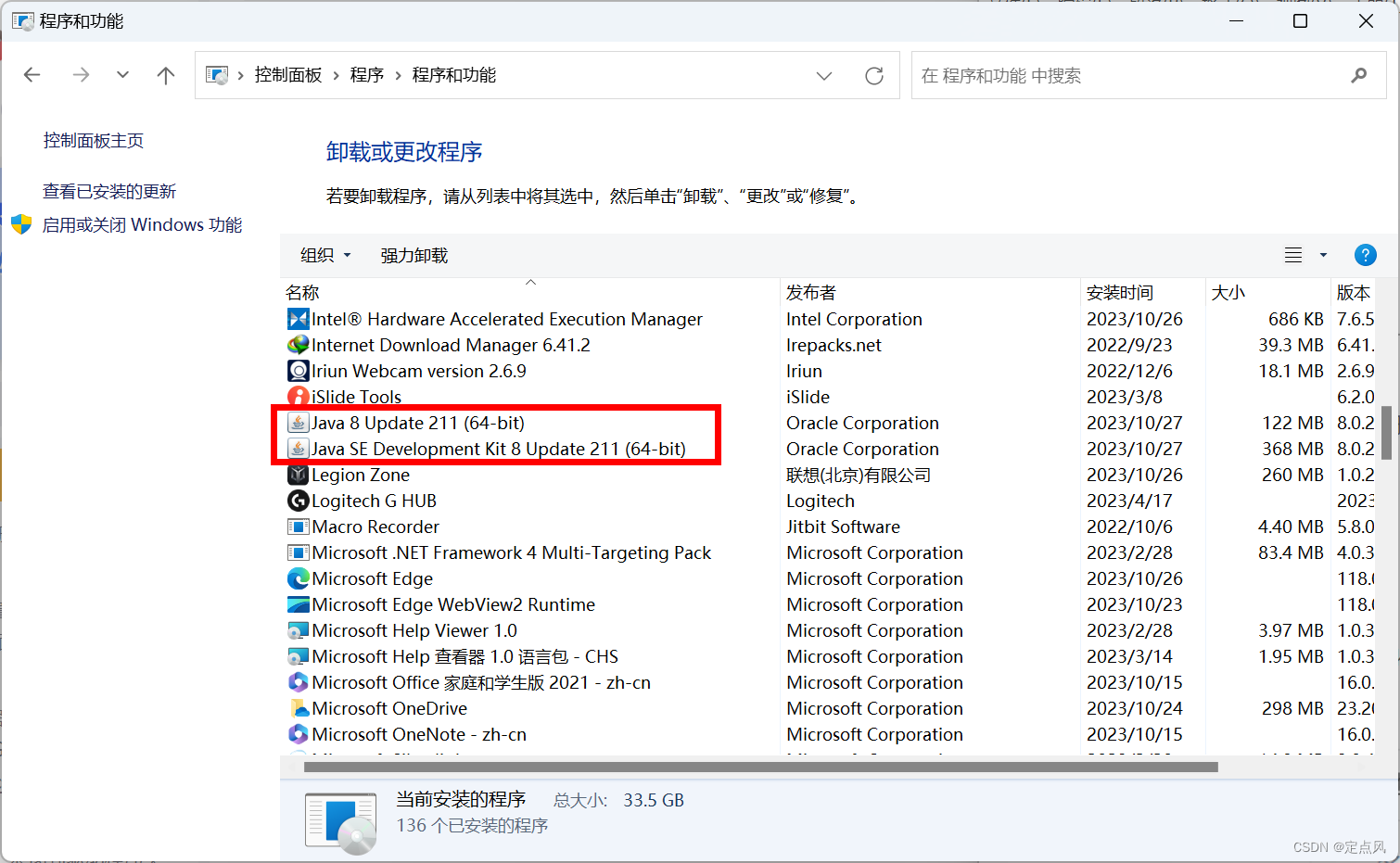Select the Jitbit Software publisher cell
The height and width of the screenshot is (863, 1400).
tap(843, 527)
